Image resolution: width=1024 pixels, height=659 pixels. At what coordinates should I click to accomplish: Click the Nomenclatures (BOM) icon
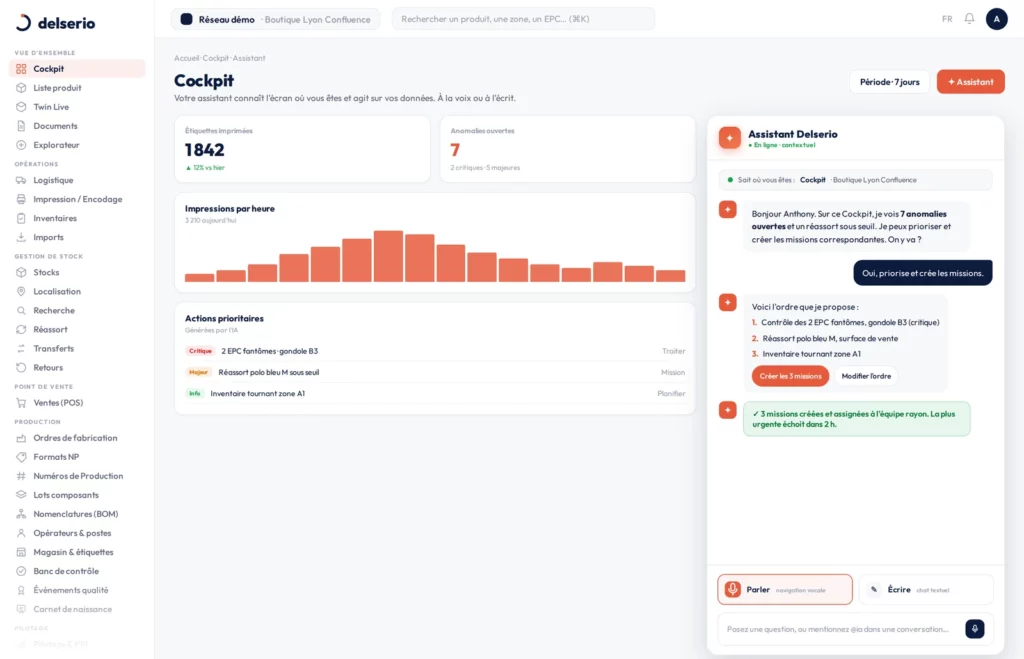[21, 514]
